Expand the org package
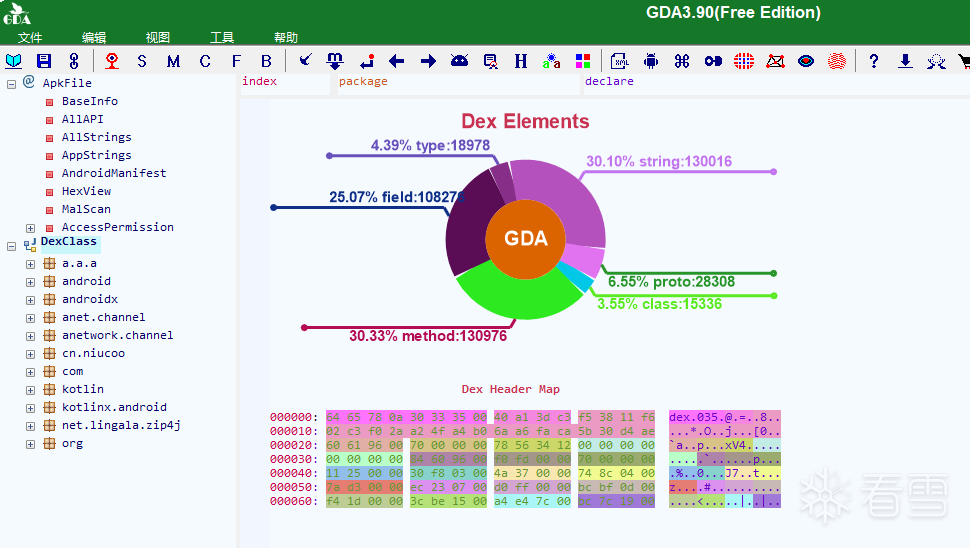The width and height of the screenshot is (970, 548). coord(30,444)
